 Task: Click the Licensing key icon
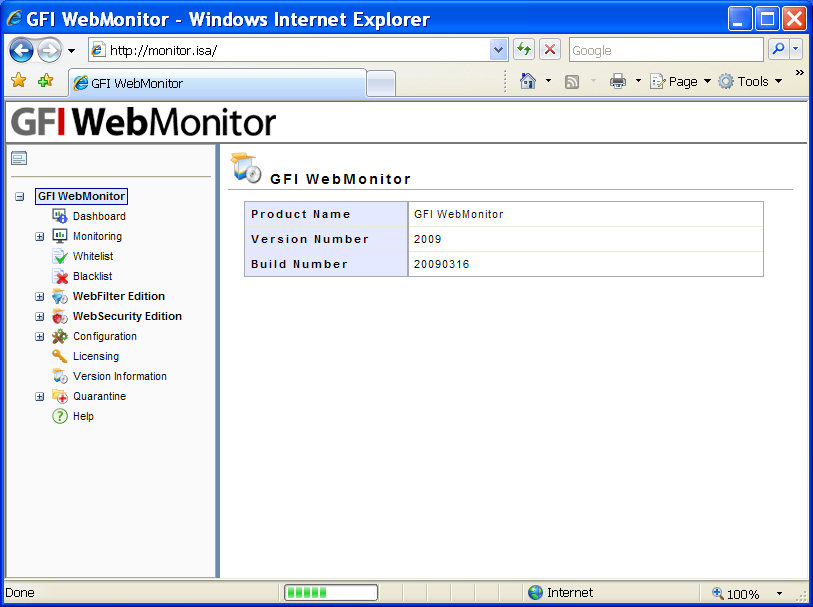(60, 356)
